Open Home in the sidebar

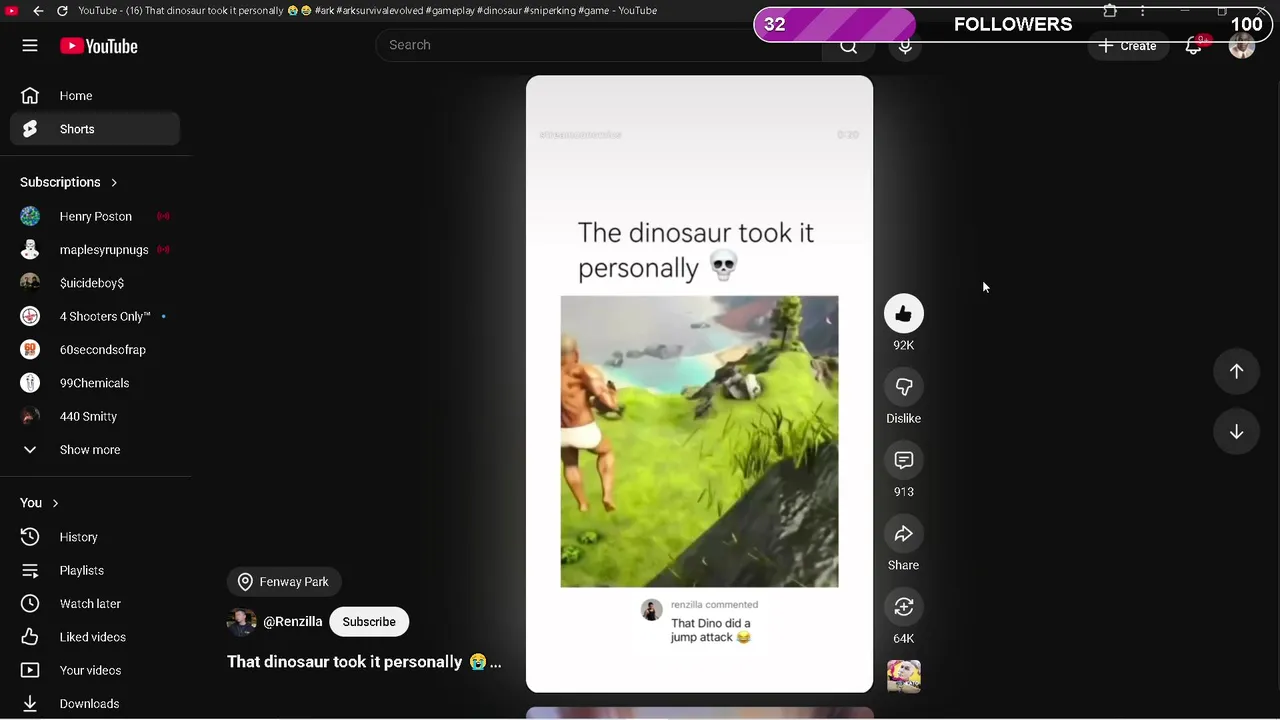95,96
